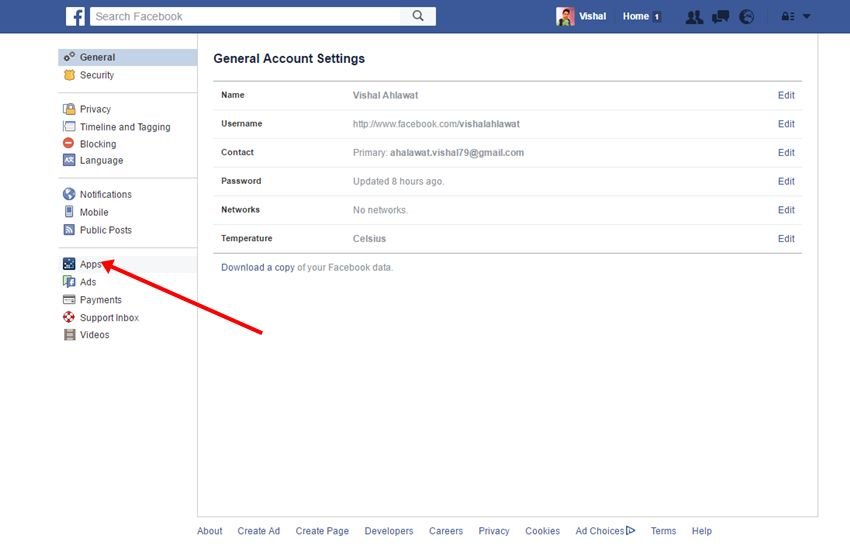850x552 pixels.
Task: Click Download a copy link
Action: point(257,267)
